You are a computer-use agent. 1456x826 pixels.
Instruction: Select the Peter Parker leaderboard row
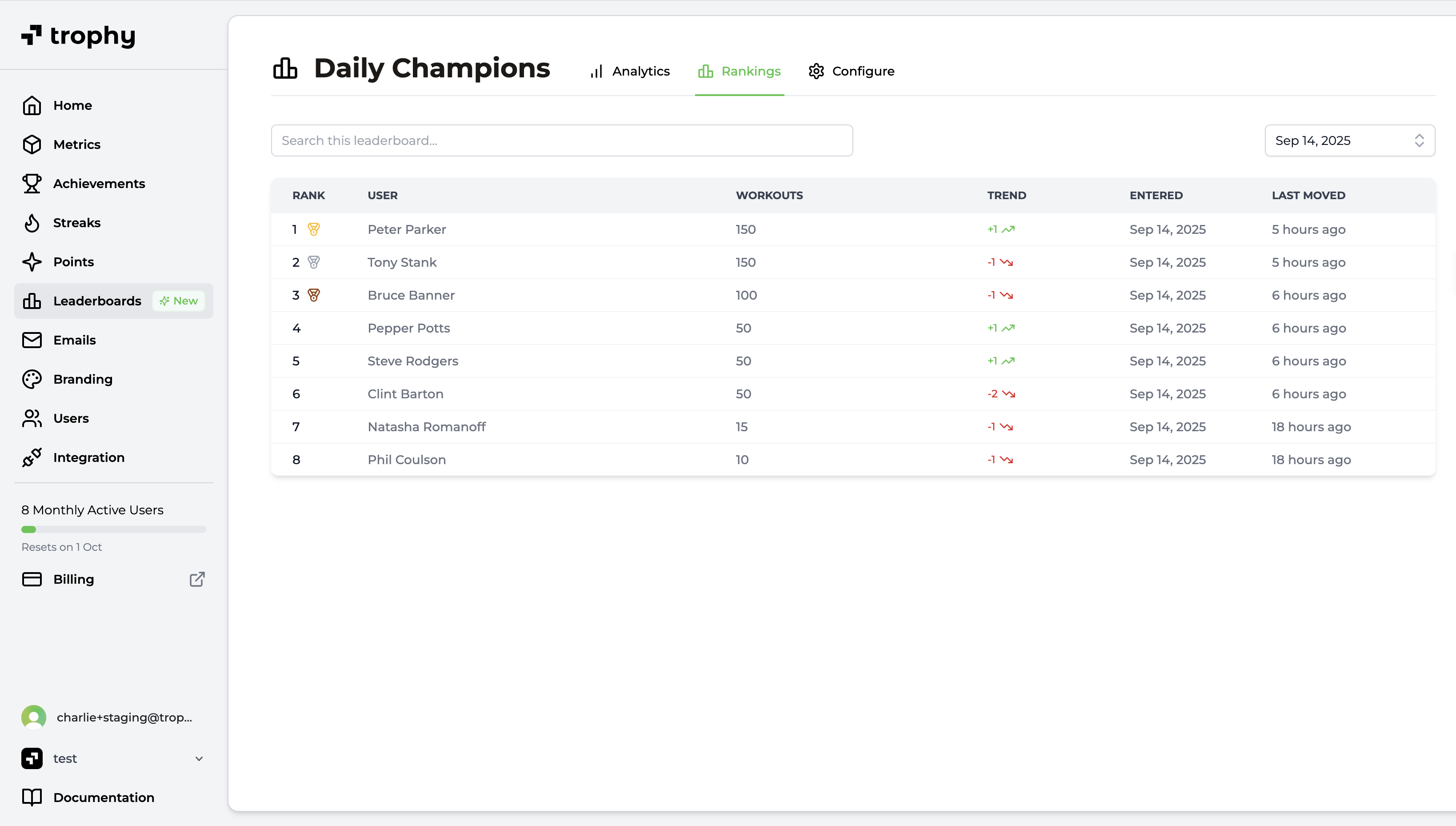853,230
